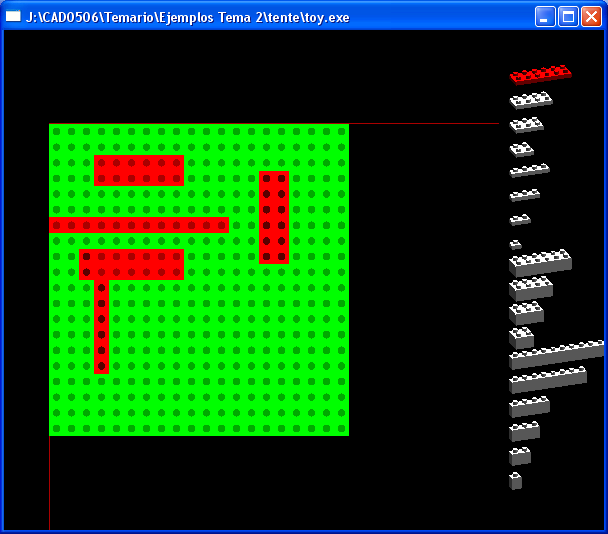Pick the tall 1x2 brick
Image resolution: width=608 pixels, height=534 pixels.
pos(520,456)
